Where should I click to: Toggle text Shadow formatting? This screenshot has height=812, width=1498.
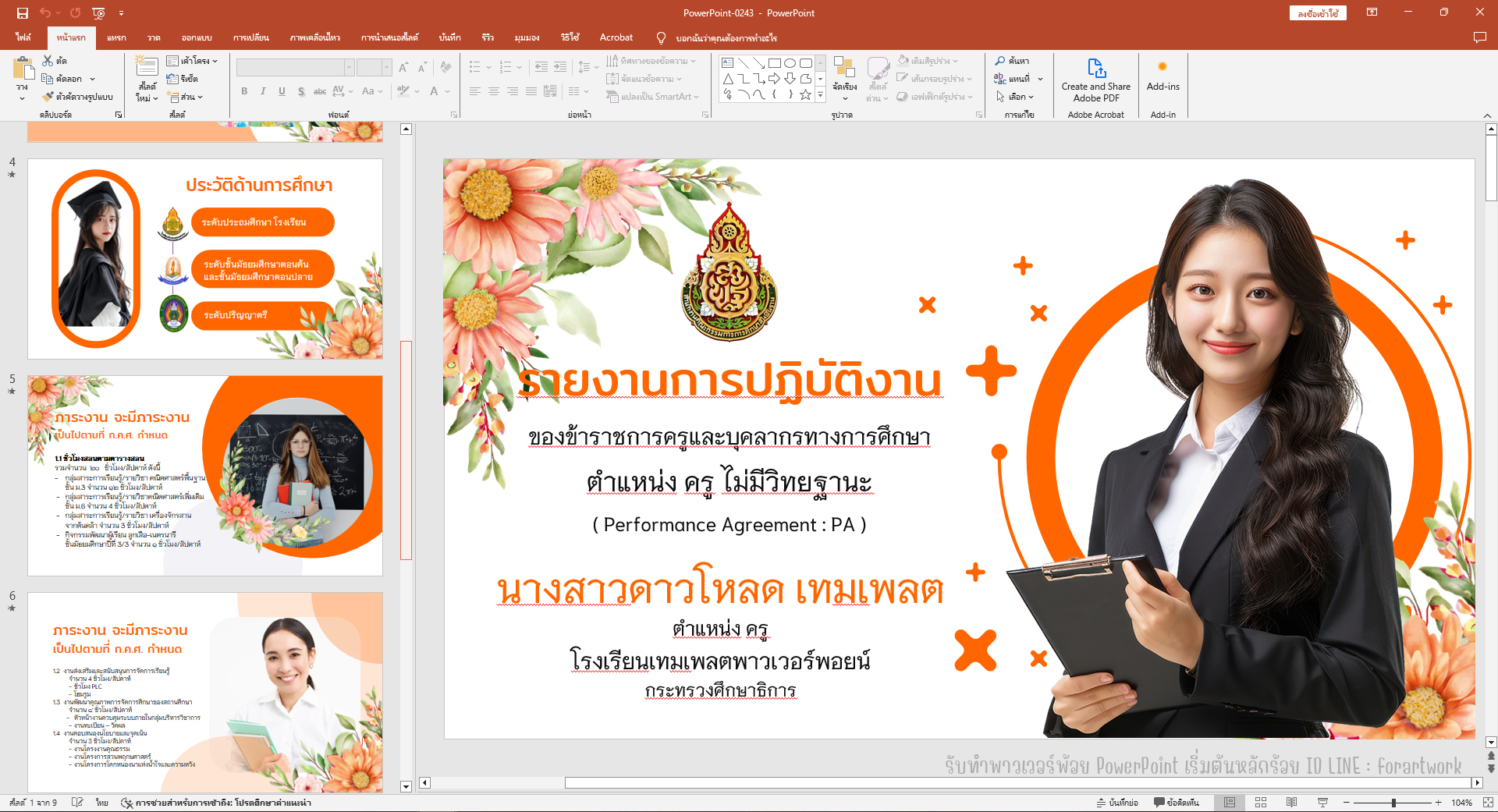[x=301, y=91]
